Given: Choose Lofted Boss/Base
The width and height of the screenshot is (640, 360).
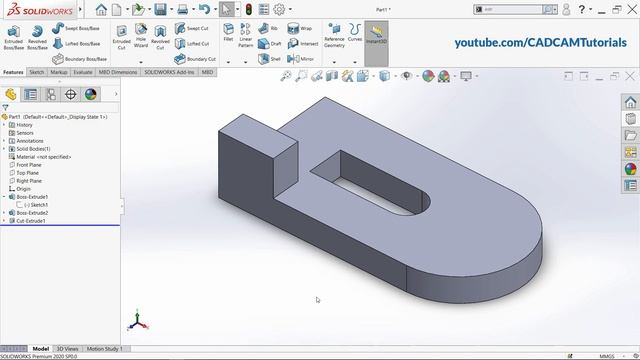Looking at the screenshot, I should (76, 43).
